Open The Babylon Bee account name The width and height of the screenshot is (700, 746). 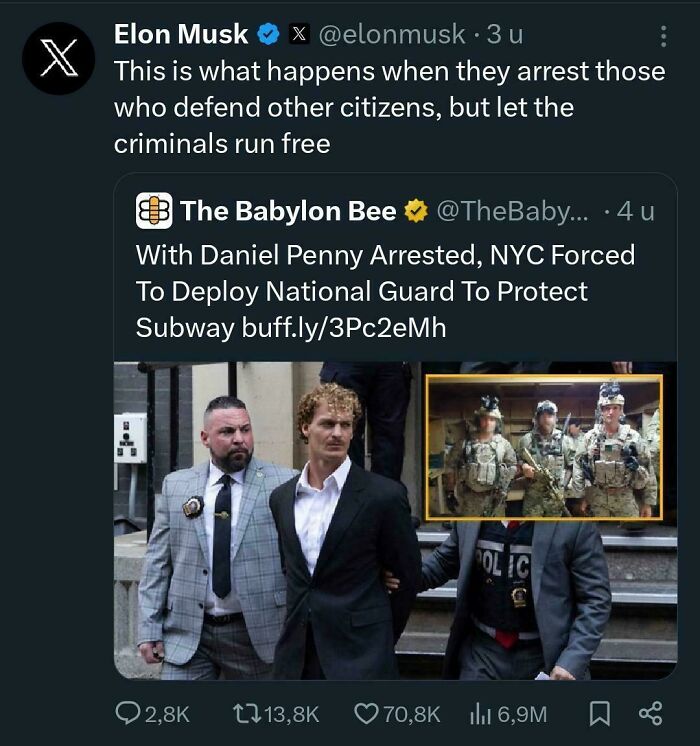288,211
